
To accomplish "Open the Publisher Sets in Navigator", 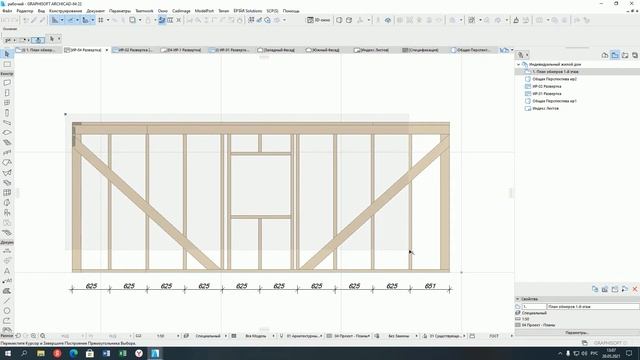I will pyautogui.click(x=635, y=55).
